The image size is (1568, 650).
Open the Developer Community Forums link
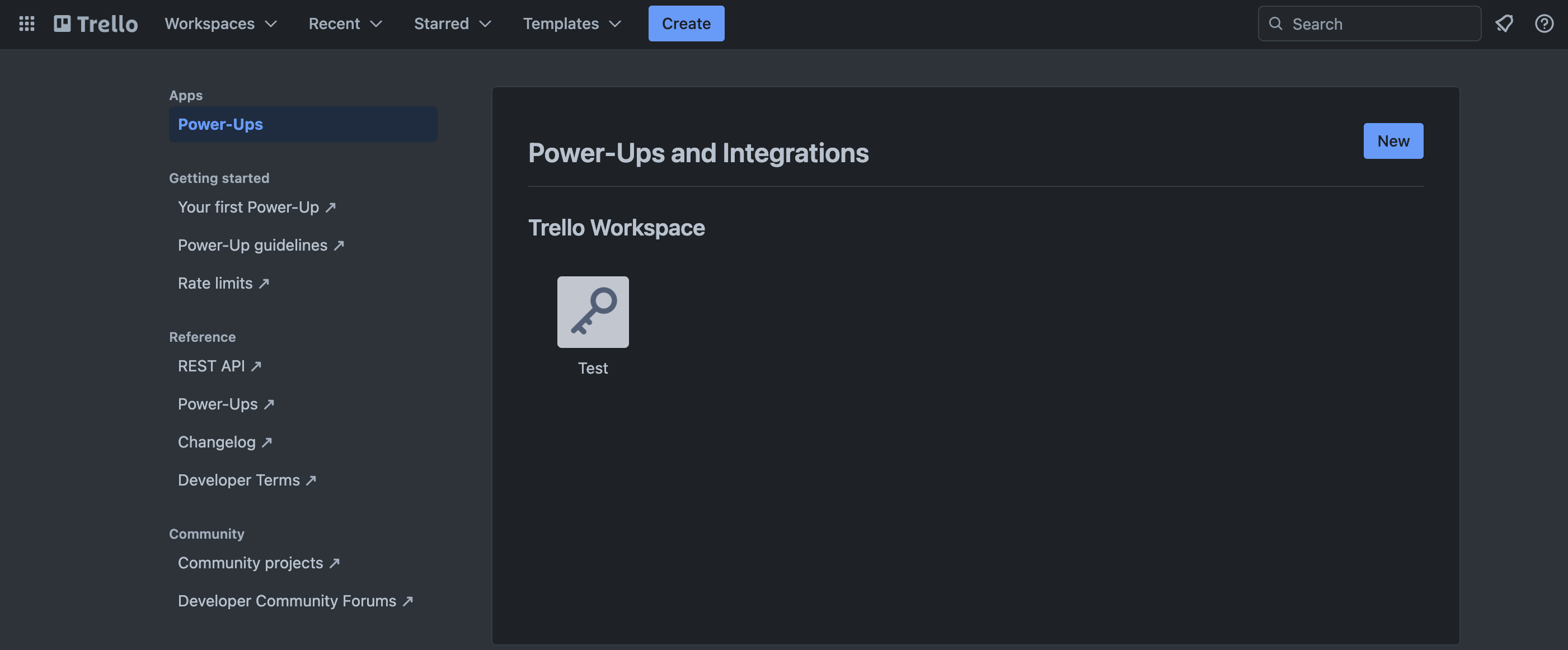tap(287, 601)
